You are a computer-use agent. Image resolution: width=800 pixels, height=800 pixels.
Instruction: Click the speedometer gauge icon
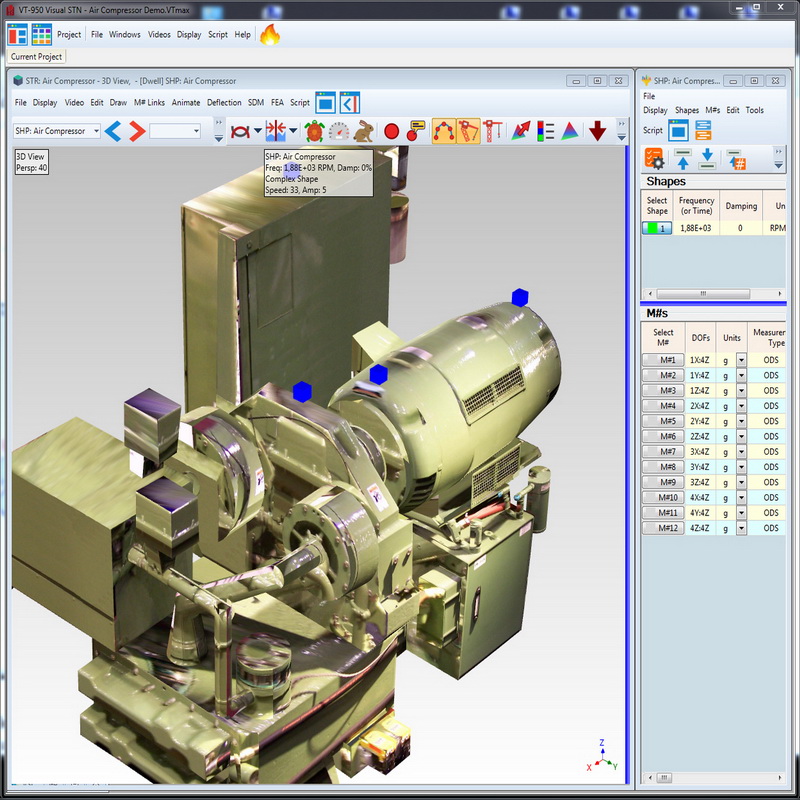[339, 131]
